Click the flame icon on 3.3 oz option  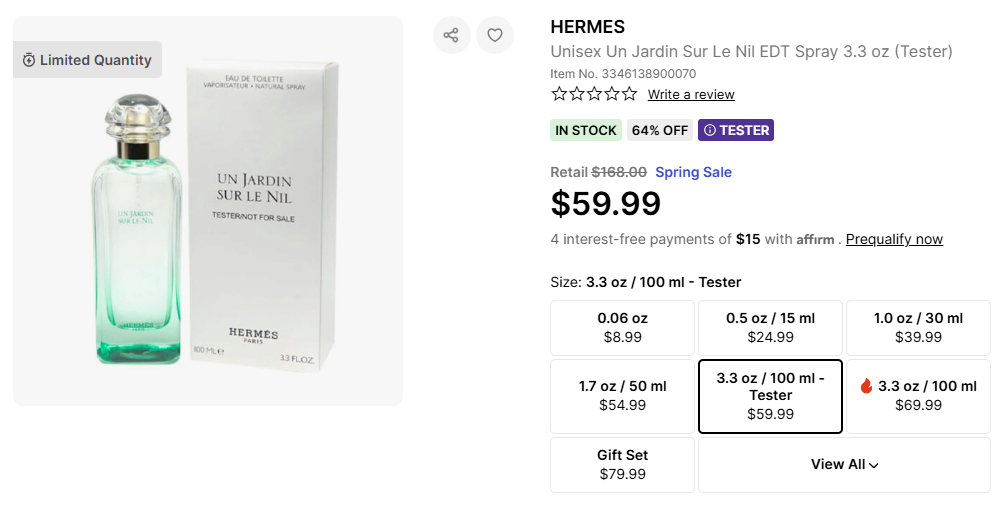(866, 386)
